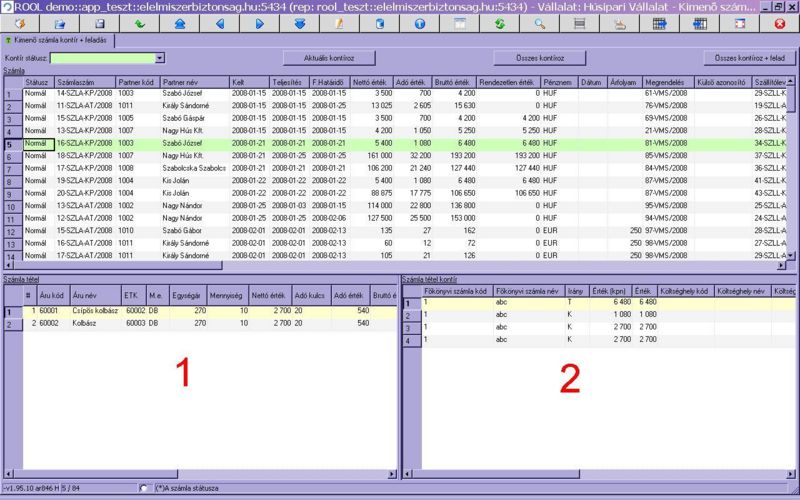
Task: Select the Kimenő számla kontír + feladás tab
Action: pyautogui.click(x=60, y=40)
